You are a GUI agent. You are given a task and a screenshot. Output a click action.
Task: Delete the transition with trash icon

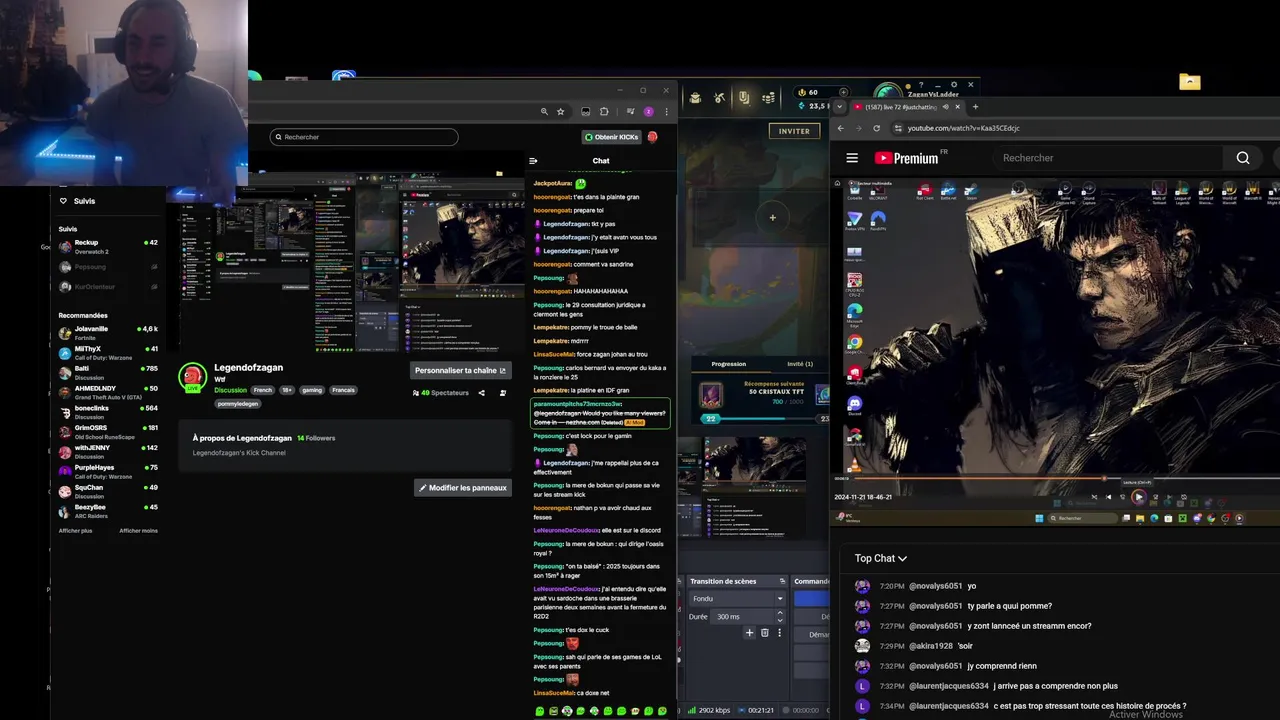click(x=765, y=632)
